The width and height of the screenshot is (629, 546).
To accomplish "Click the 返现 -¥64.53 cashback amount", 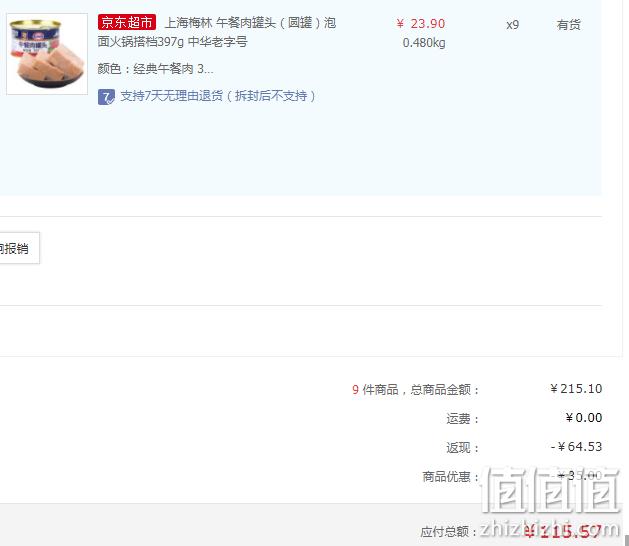I will tap(576, 447).
